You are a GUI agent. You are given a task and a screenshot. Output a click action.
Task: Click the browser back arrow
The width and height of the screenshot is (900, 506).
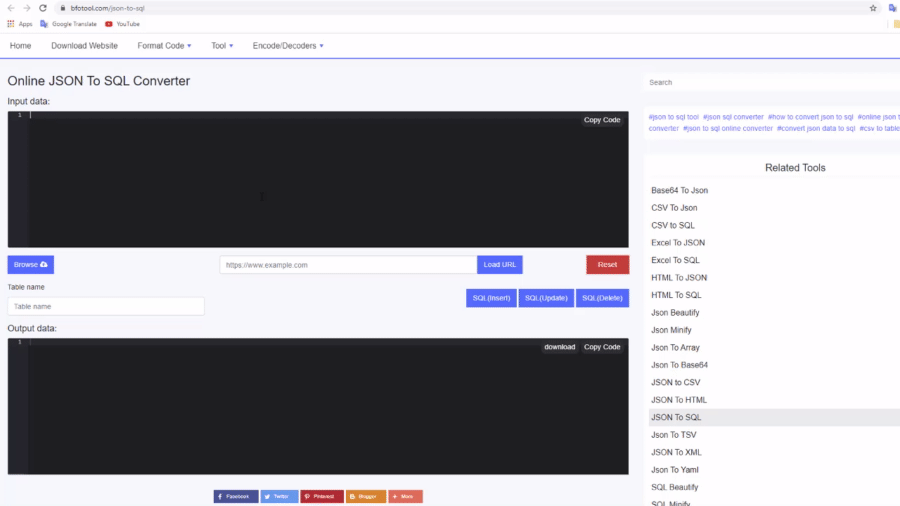11,8
